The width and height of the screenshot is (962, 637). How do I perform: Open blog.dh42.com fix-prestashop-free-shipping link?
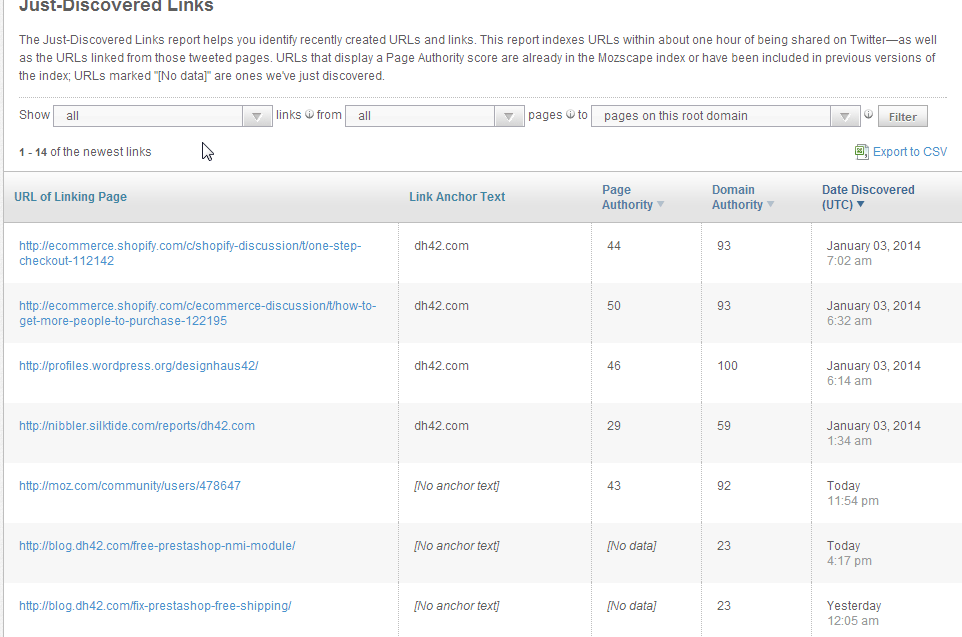click(155, 606)
